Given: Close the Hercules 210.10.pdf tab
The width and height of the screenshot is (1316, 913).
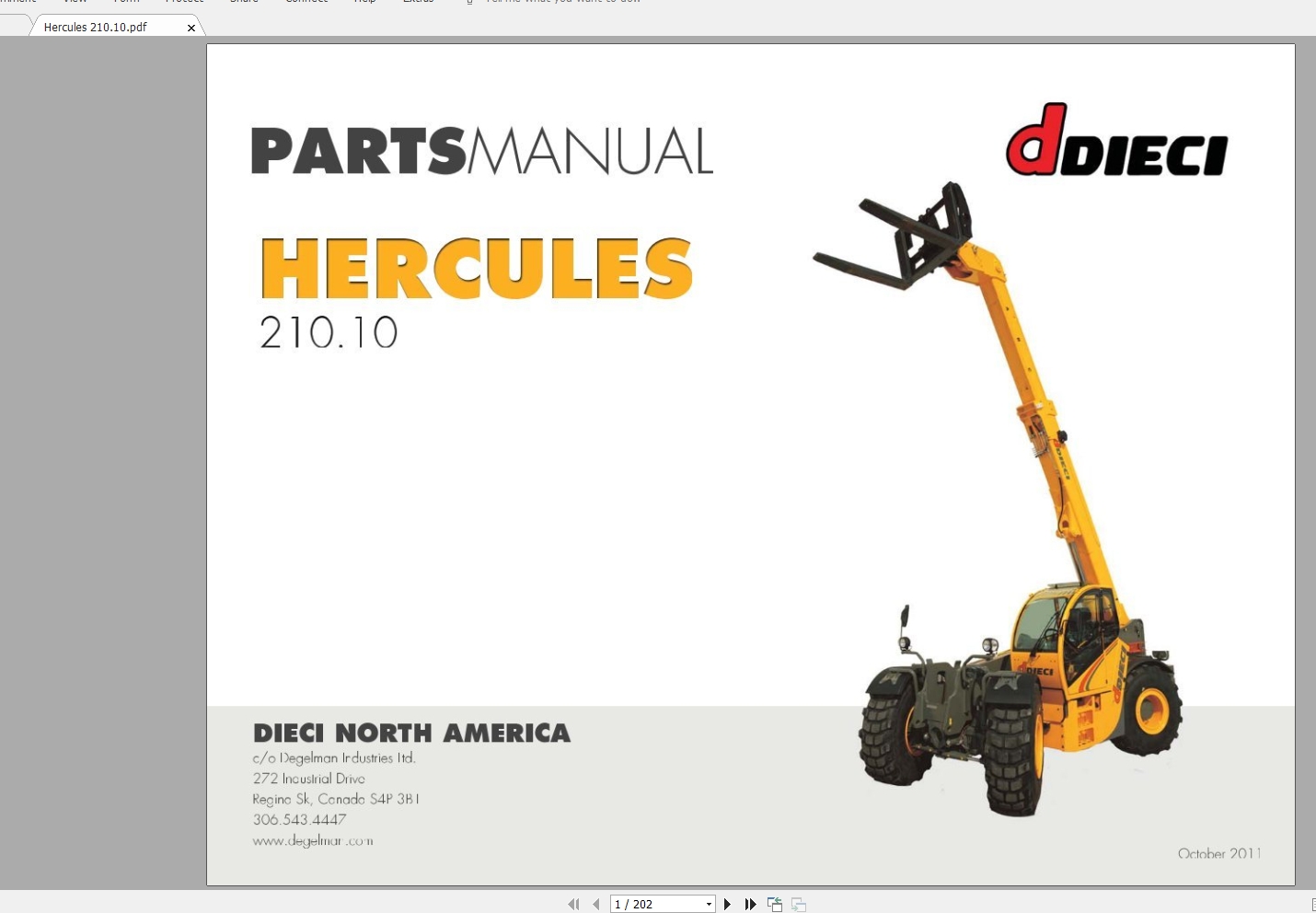Looking at the screenshot, I should pos(191,27).
